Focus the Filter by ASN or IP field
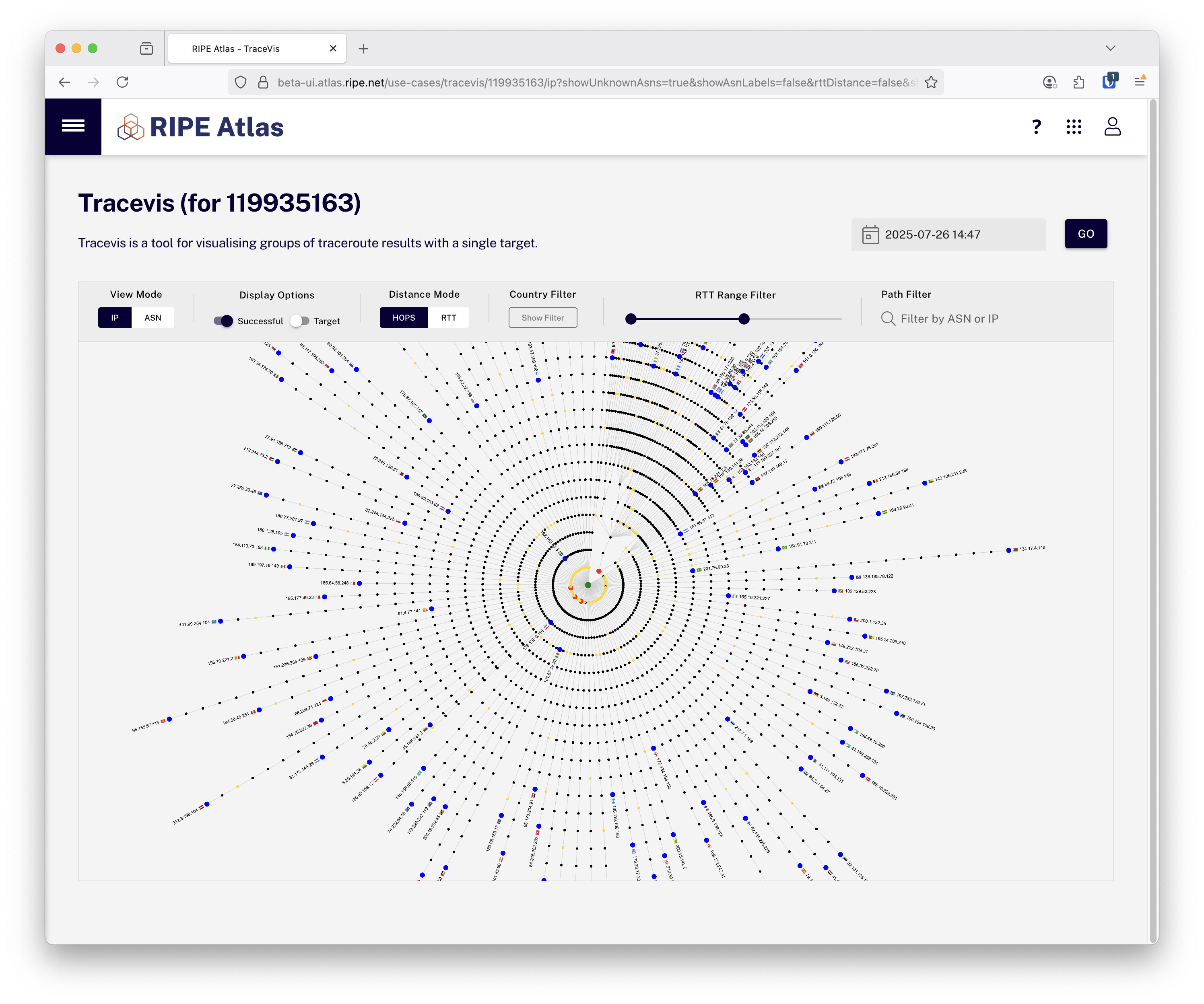 pyautogui.click(x=948, y=319)
